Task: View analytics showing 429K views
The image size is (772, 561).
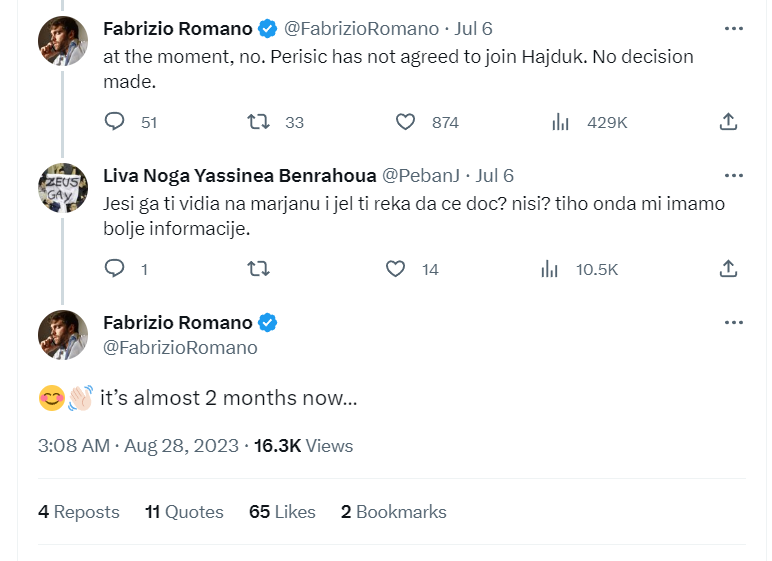Action: click(560, 122)
